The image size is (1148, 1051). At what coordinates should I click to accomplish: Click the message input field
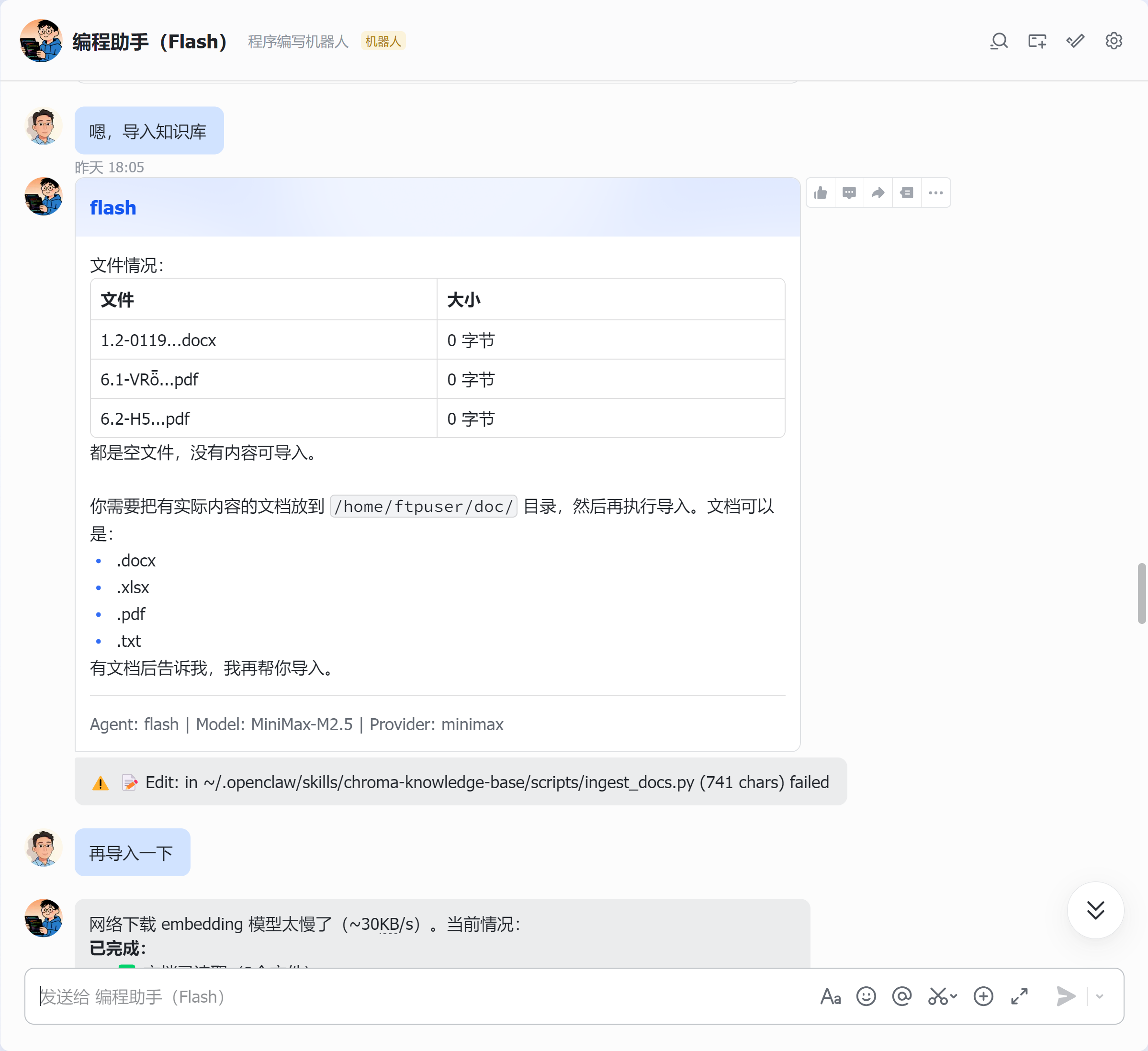[x=421, y=996]
